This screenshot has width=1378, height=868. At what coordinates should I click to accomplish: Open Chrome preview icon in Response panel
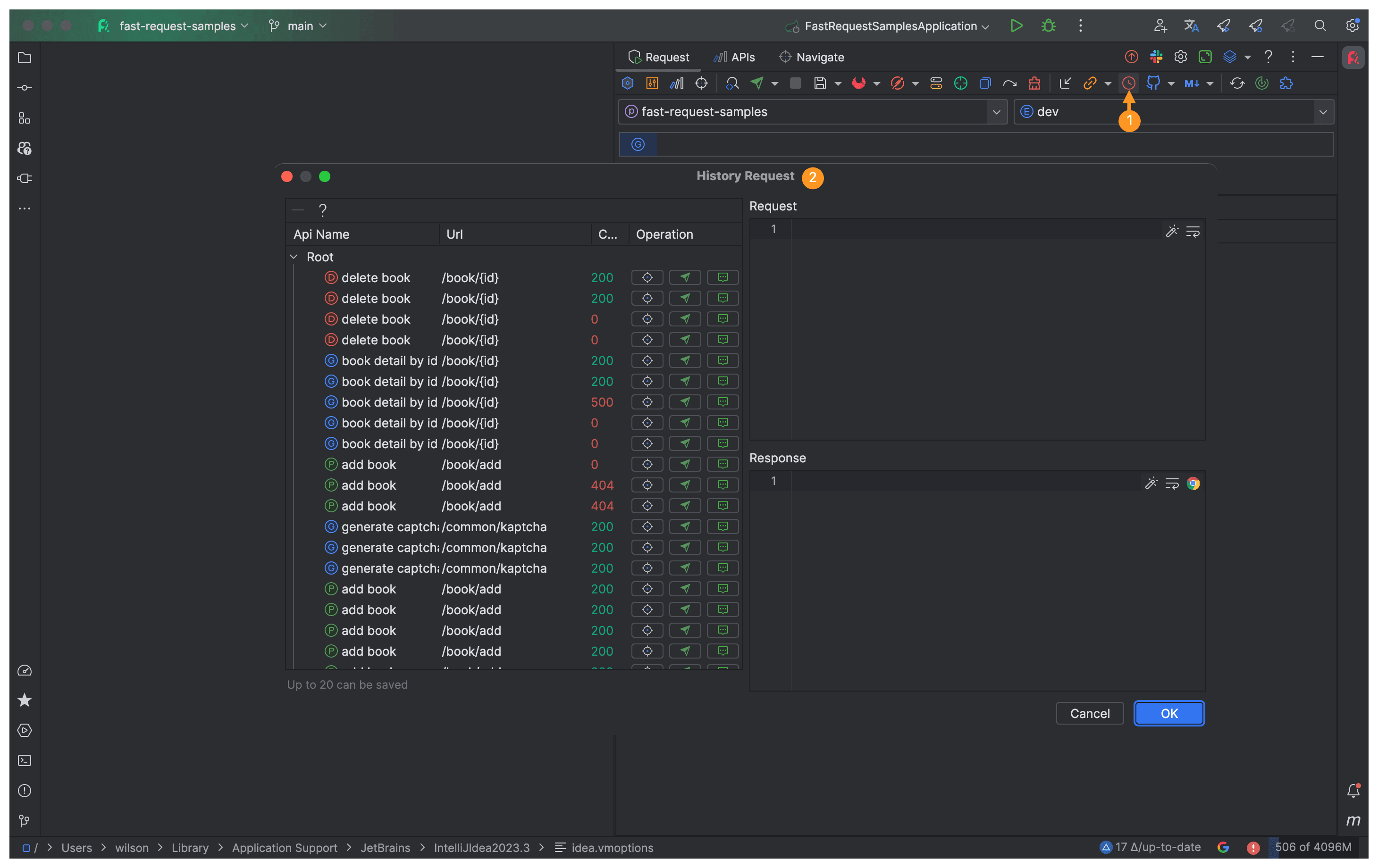point(1193,484)
